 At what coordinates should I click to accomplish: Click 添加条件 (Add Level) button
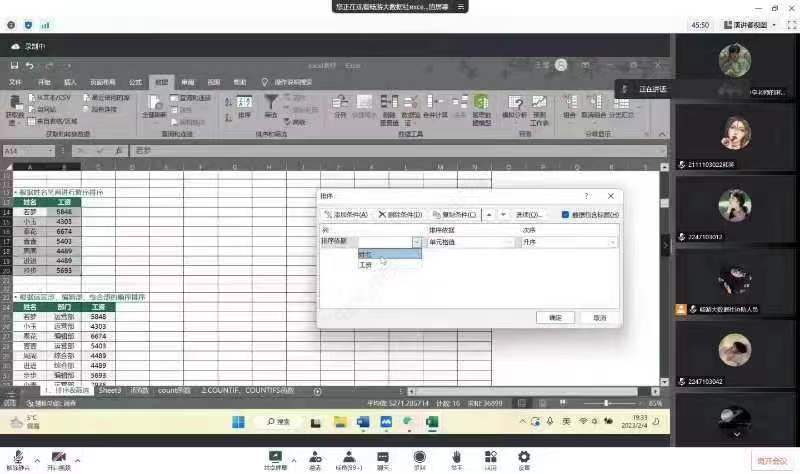click(x=345, y=214)
